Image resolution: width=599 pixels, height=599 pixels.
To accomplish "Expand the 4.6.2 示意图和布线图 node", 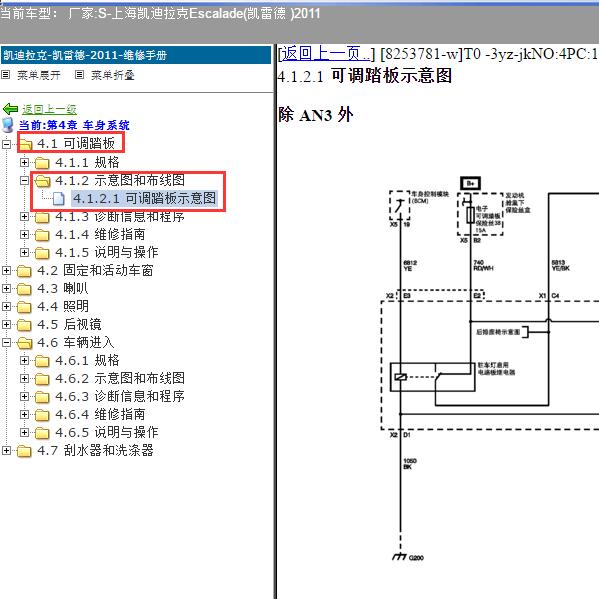I will coord(24,379).
